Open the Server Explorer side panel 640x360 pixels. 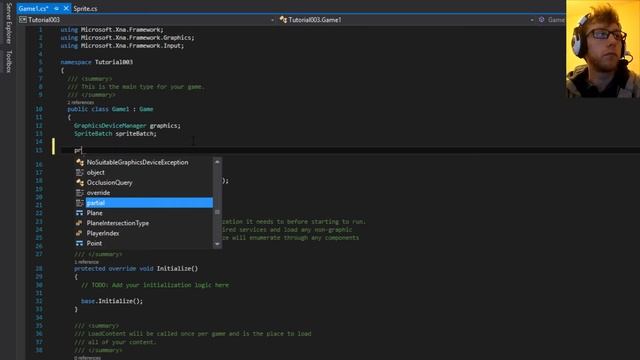point(9,24)
